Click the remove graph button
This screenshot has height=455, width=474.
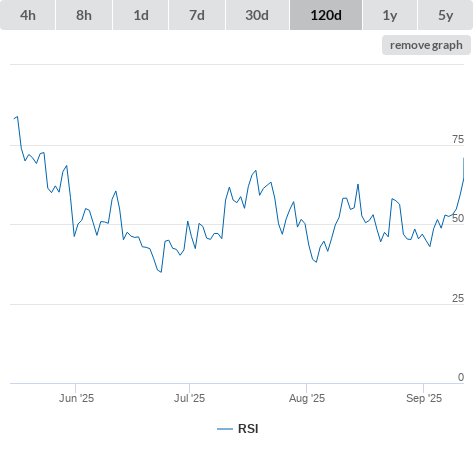[x=426, y=45]
